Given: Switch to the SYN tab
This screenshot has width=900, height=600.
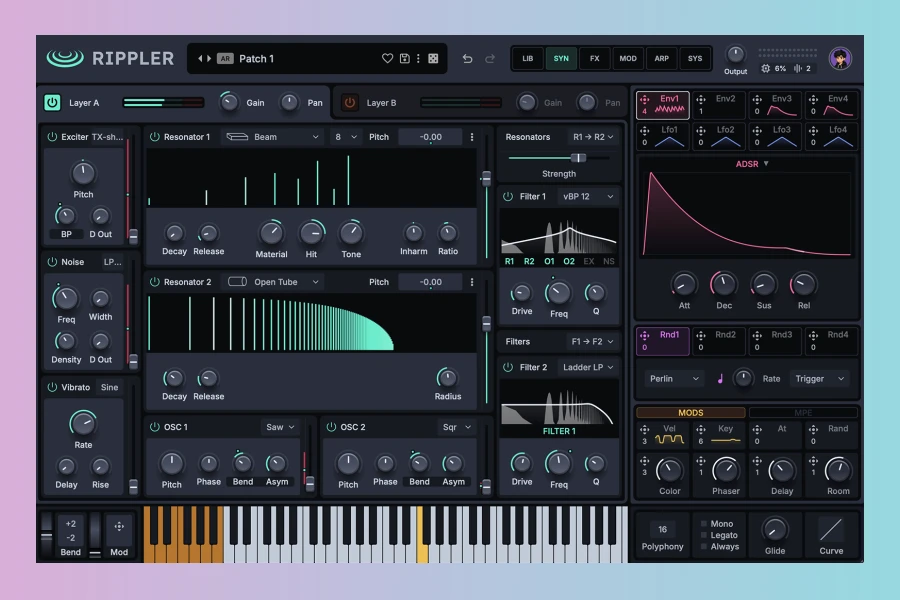Looking at the screenshot, I should [x=561, y=59].
